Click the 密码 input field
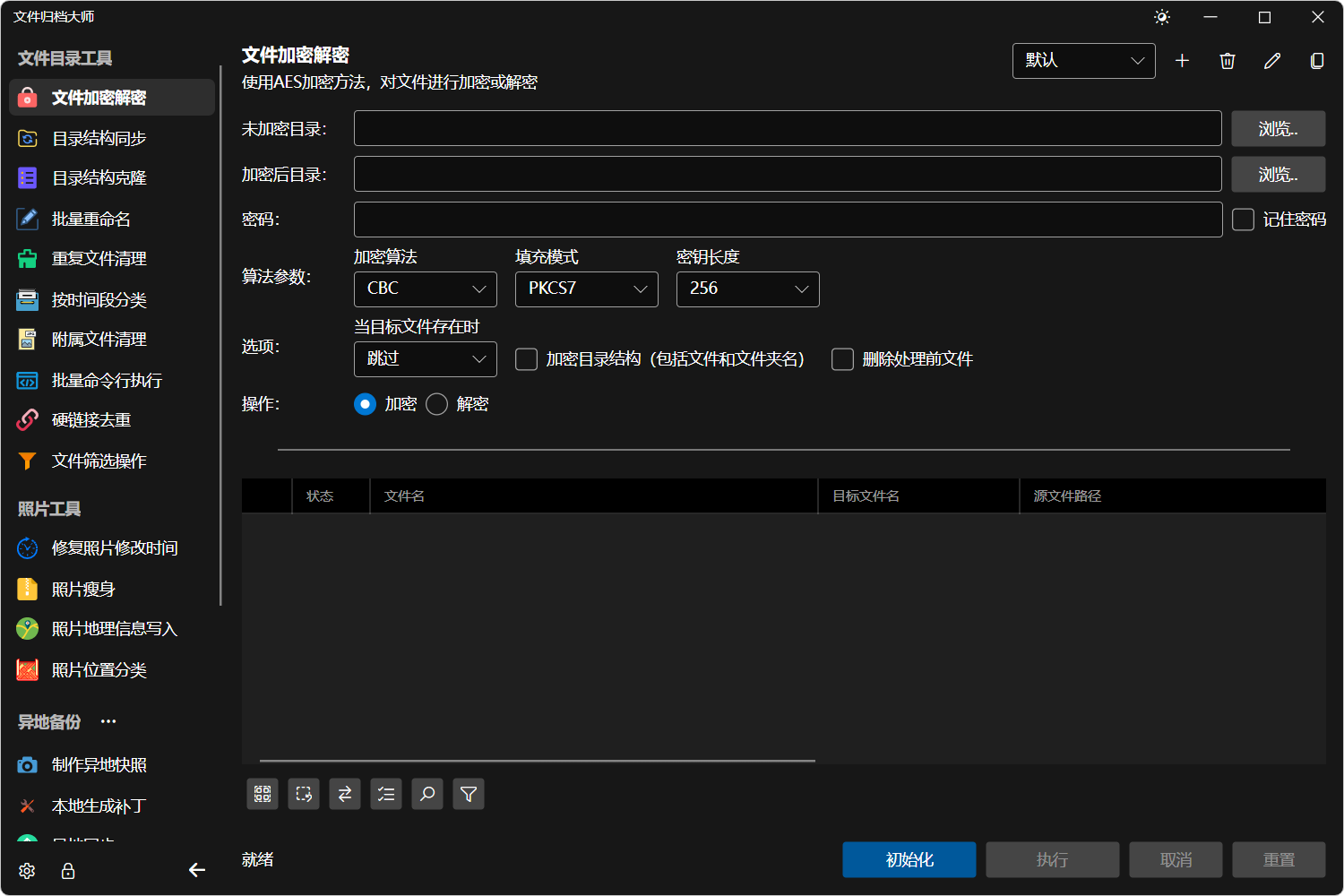The height and width of the screenshot is (896, 1344). 788,220
